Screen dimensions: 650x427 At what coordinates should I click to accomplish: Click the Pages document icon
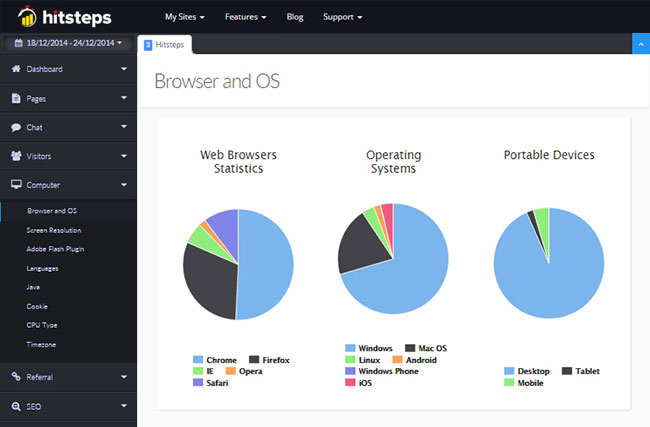point(16,99)
